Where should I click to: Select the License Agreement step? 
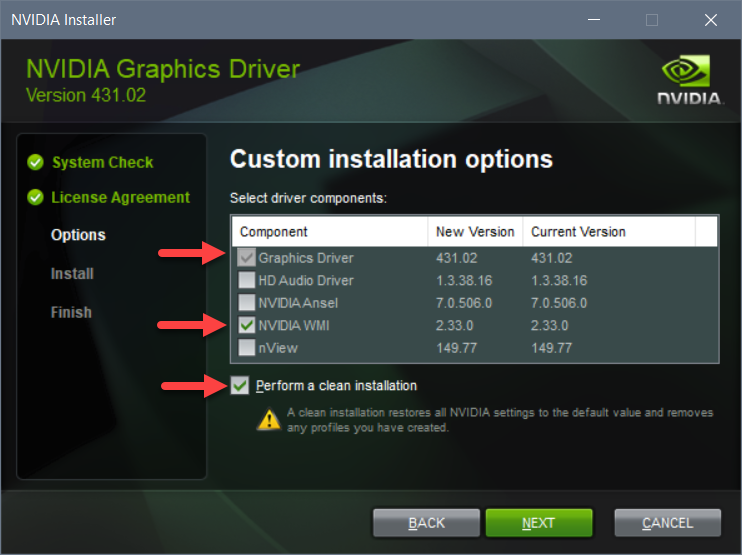pyautogui.click(x=120, y=197)
